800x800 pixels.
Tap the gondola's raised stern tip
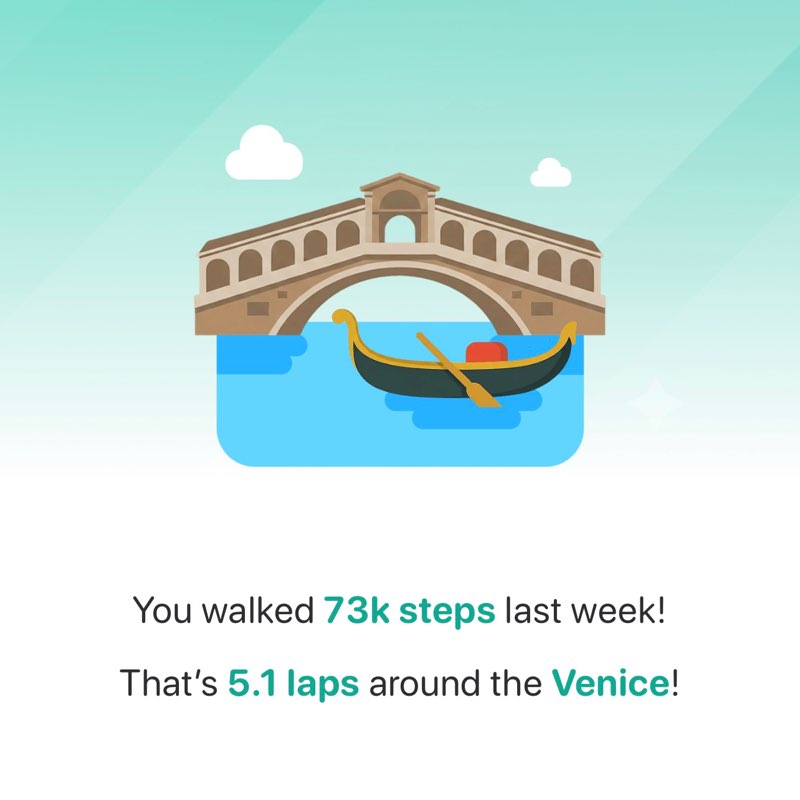point(570,328)
